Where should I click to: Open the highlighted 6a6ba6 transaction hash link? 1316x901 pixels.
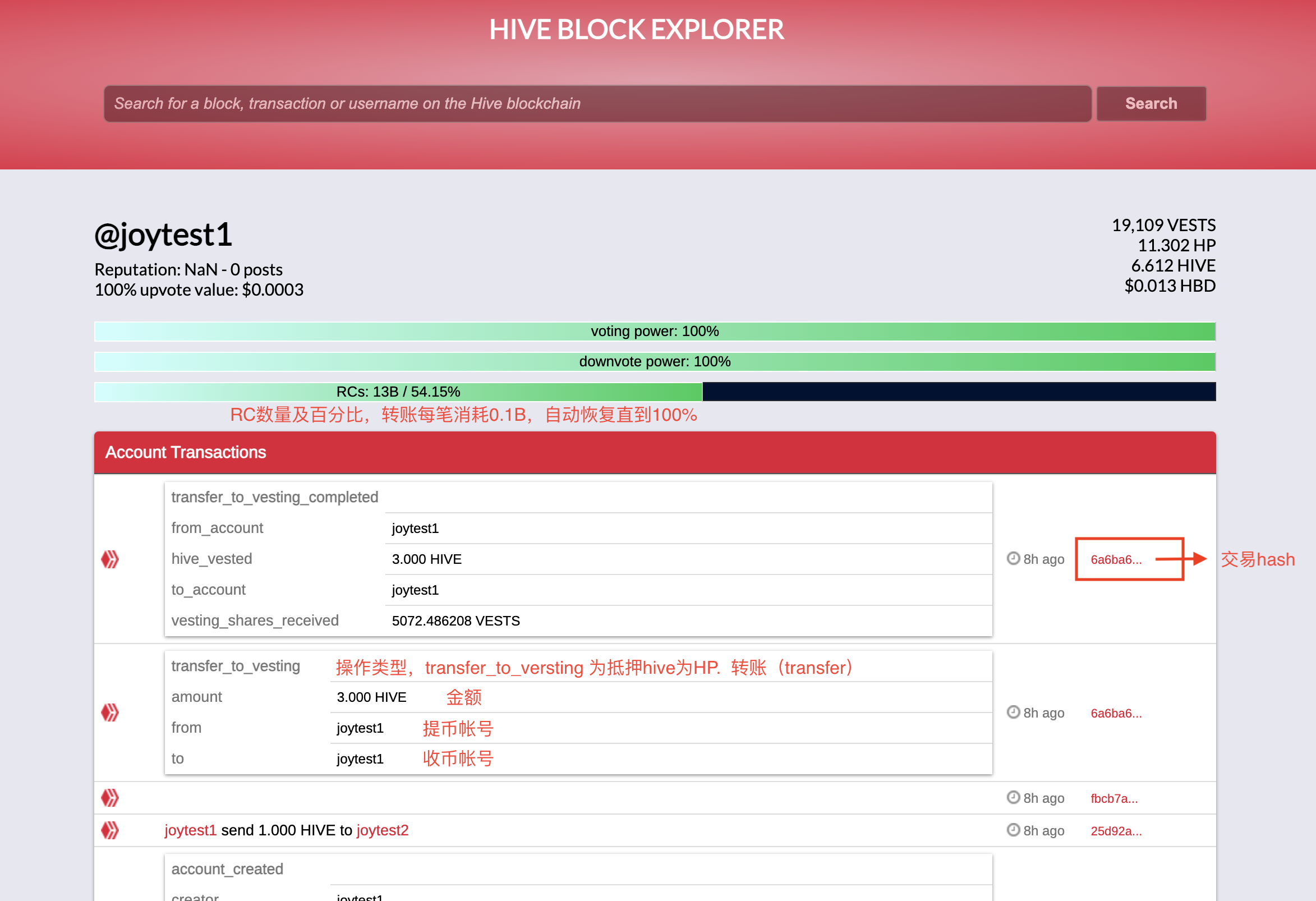[x=1116, y=559]
